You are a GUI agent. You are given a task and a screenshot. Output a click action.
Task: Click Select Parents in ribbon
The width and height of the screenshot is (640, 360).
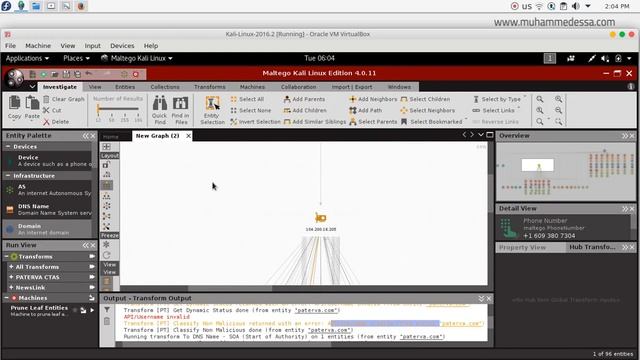coord(373,122)
